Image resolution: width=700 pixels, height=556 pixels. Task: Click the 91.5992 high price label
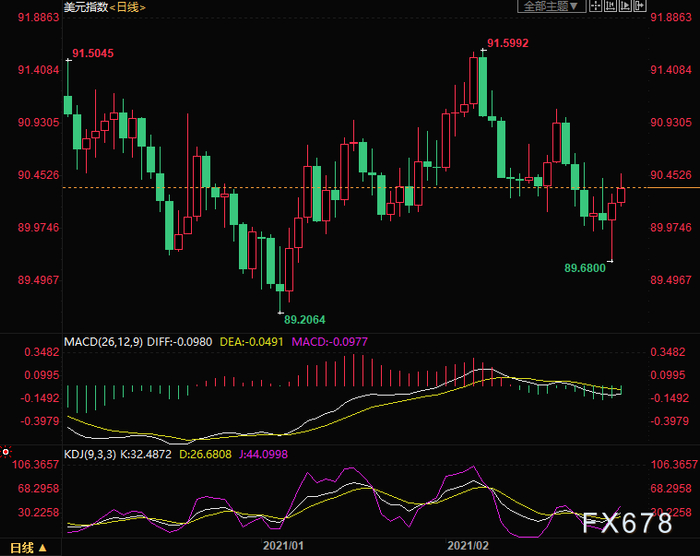tap(508, 43)
